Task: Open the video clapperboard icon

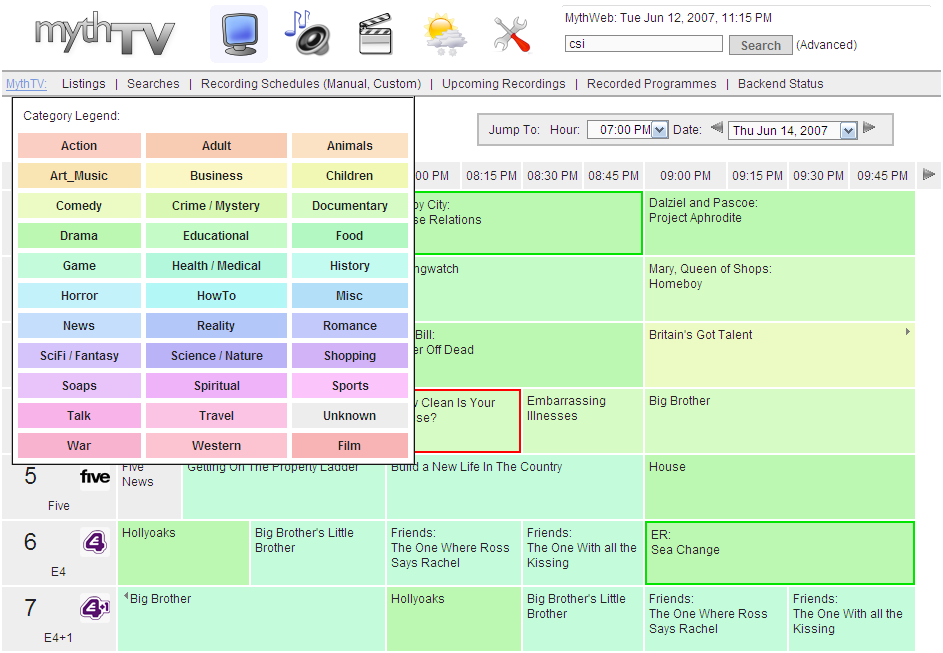Action: pos(375,34)
